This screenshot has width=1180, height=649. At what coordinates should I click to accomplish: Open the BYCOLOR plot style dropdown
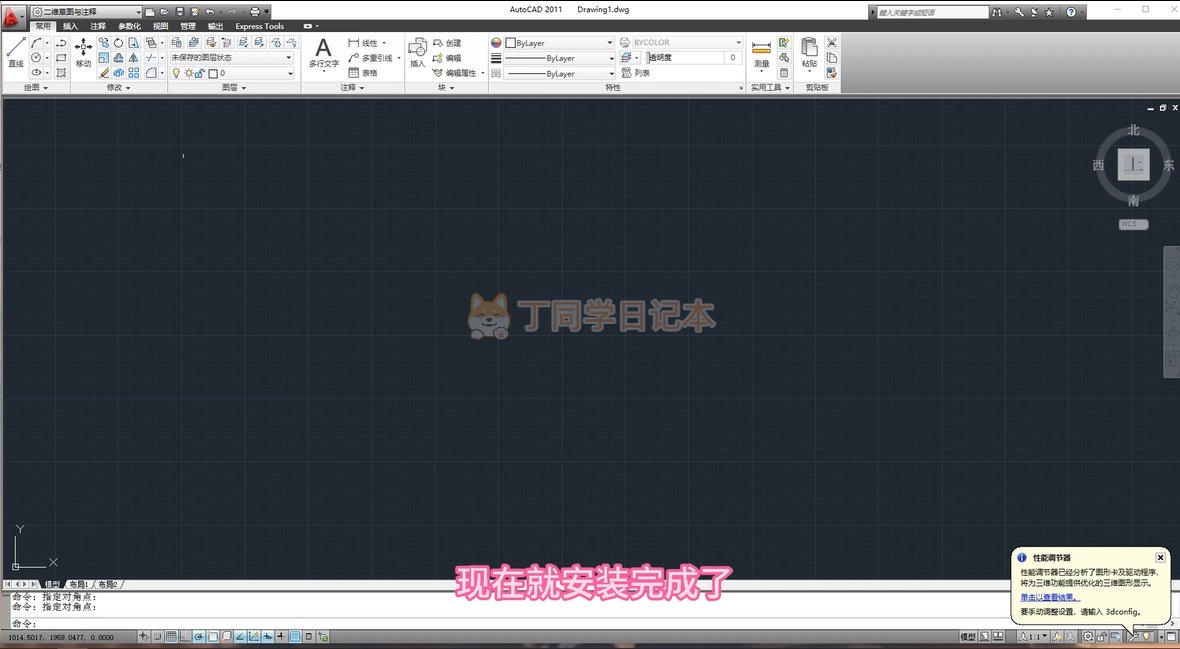click(687, 42)
